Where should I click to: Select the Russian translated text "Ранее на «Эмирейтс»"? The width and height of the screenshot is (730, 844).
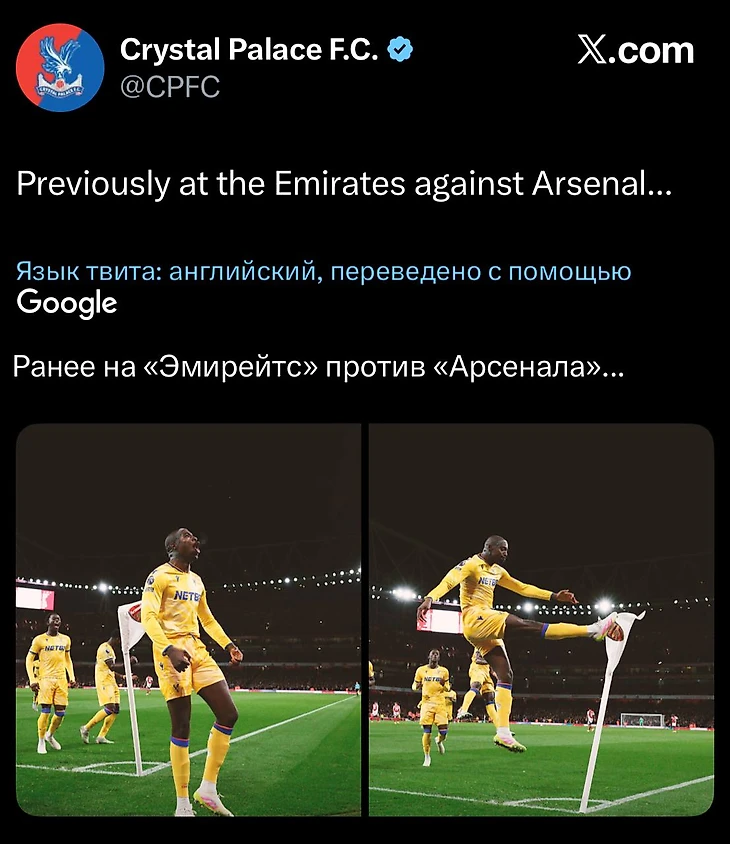point(319,368)
